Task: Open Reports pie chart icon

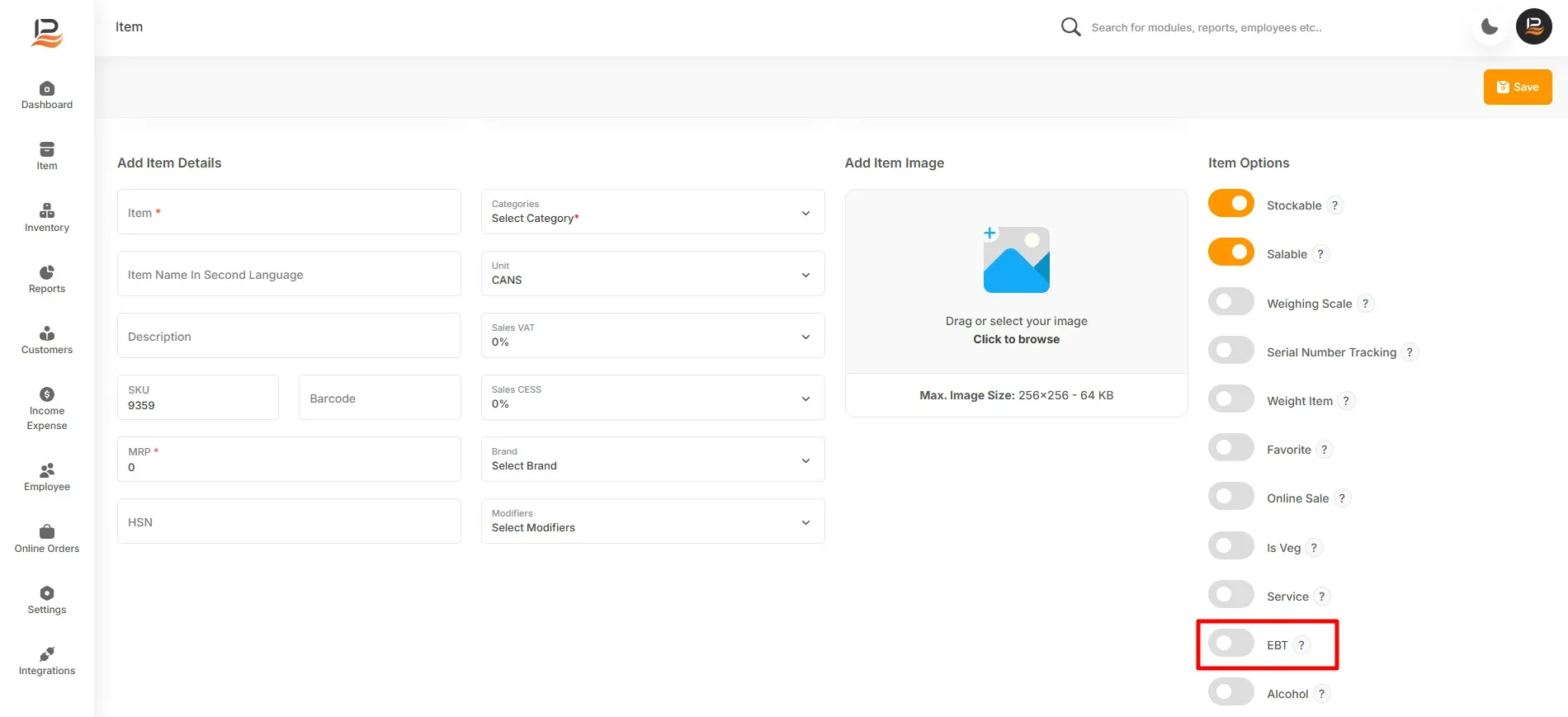Action: 47,272
